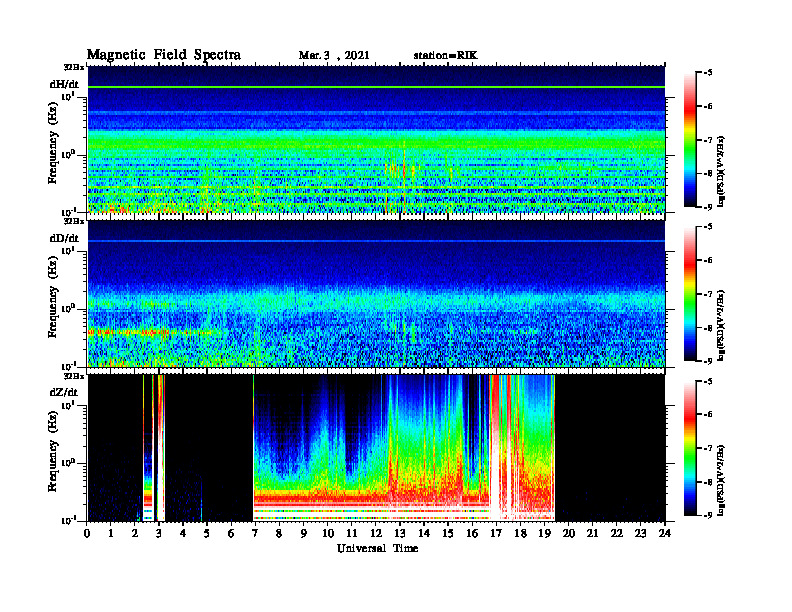This screenshot has height=612, width=792.
Task: Click "Frequency (Hz)" label of dH/dt panel
Action: [x=53, y=143]
